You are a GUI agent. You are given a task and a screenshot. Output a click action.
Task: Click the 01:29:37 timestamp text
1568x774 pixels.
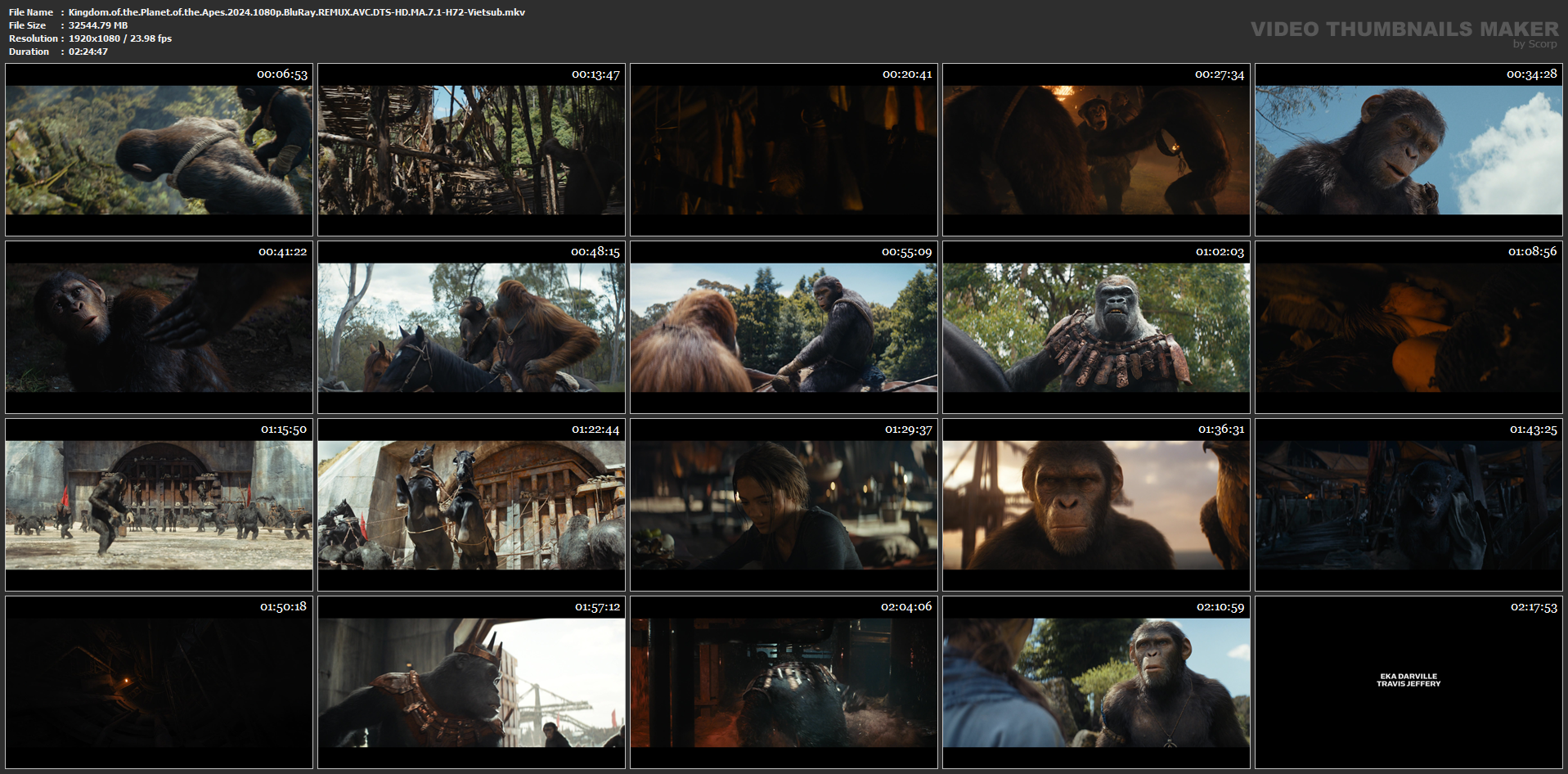click(x=908, y=430)
